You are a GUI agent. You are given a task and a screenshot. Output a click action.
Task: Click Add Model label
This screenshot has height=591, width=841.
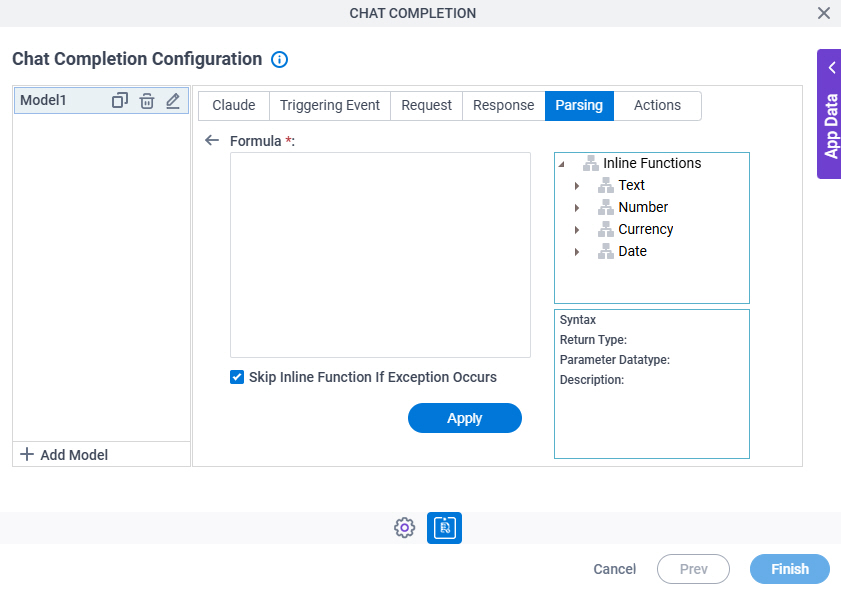pyautogui.click(x=74, y=455)
